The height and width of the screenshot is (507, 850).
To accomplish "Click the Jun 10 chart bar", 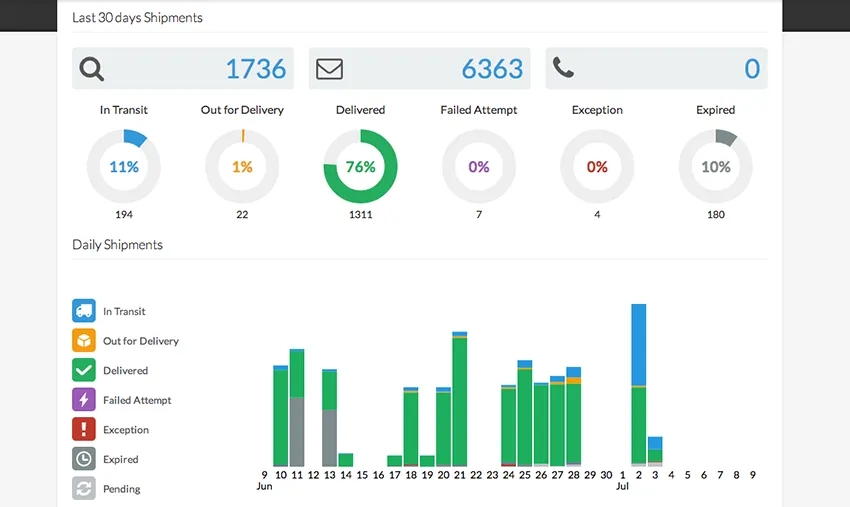I will click(281, 416).
